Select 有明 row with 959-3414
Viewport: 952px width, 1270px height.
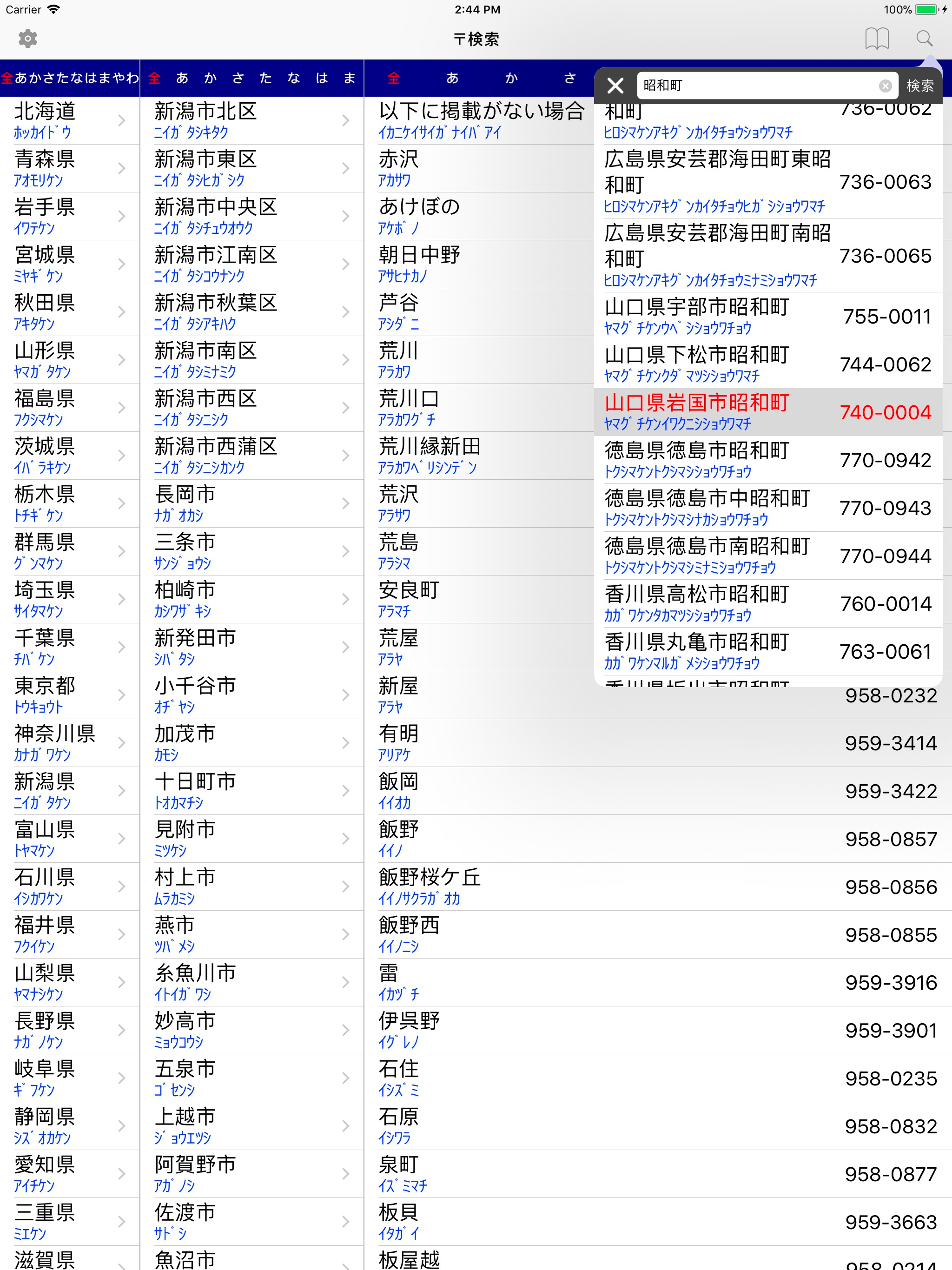[658, 743]
